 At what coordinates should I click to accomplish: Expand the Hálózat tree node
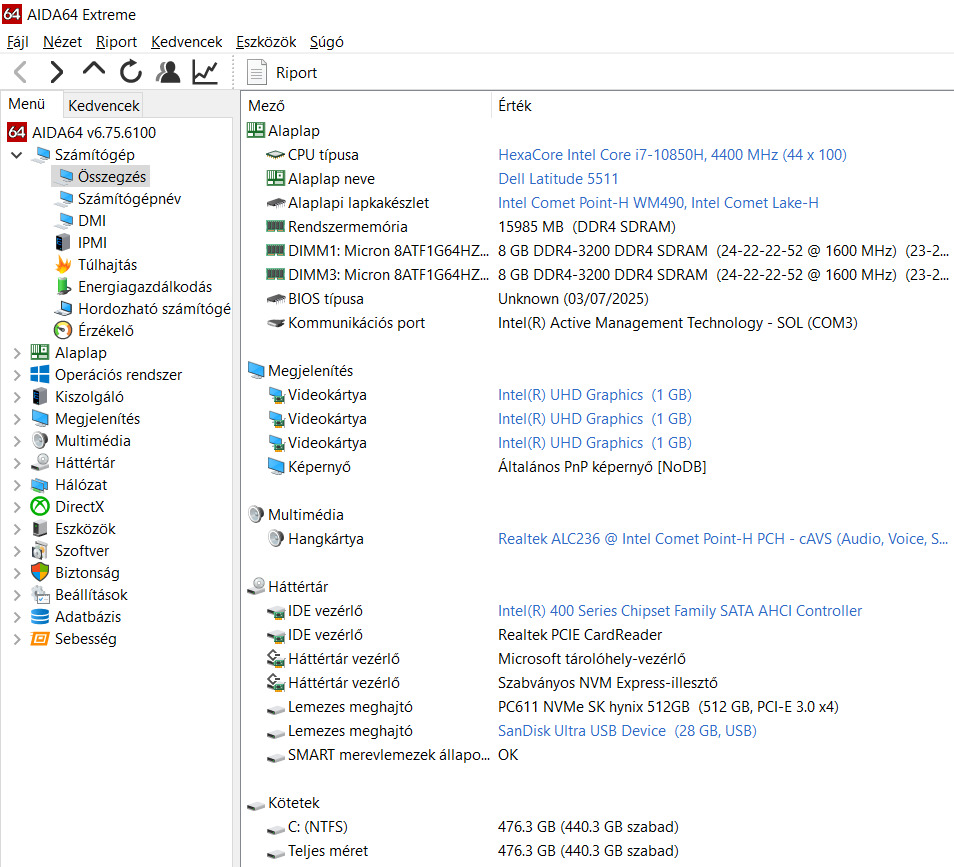coord(17,485)
